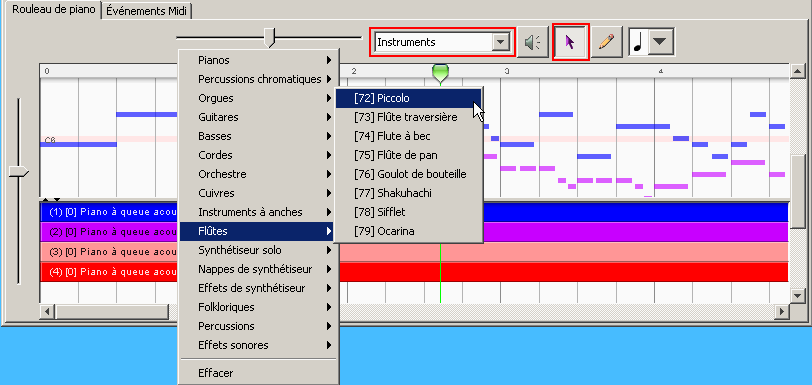
Task: Open the Percussions category
Action: pos(258,326)
